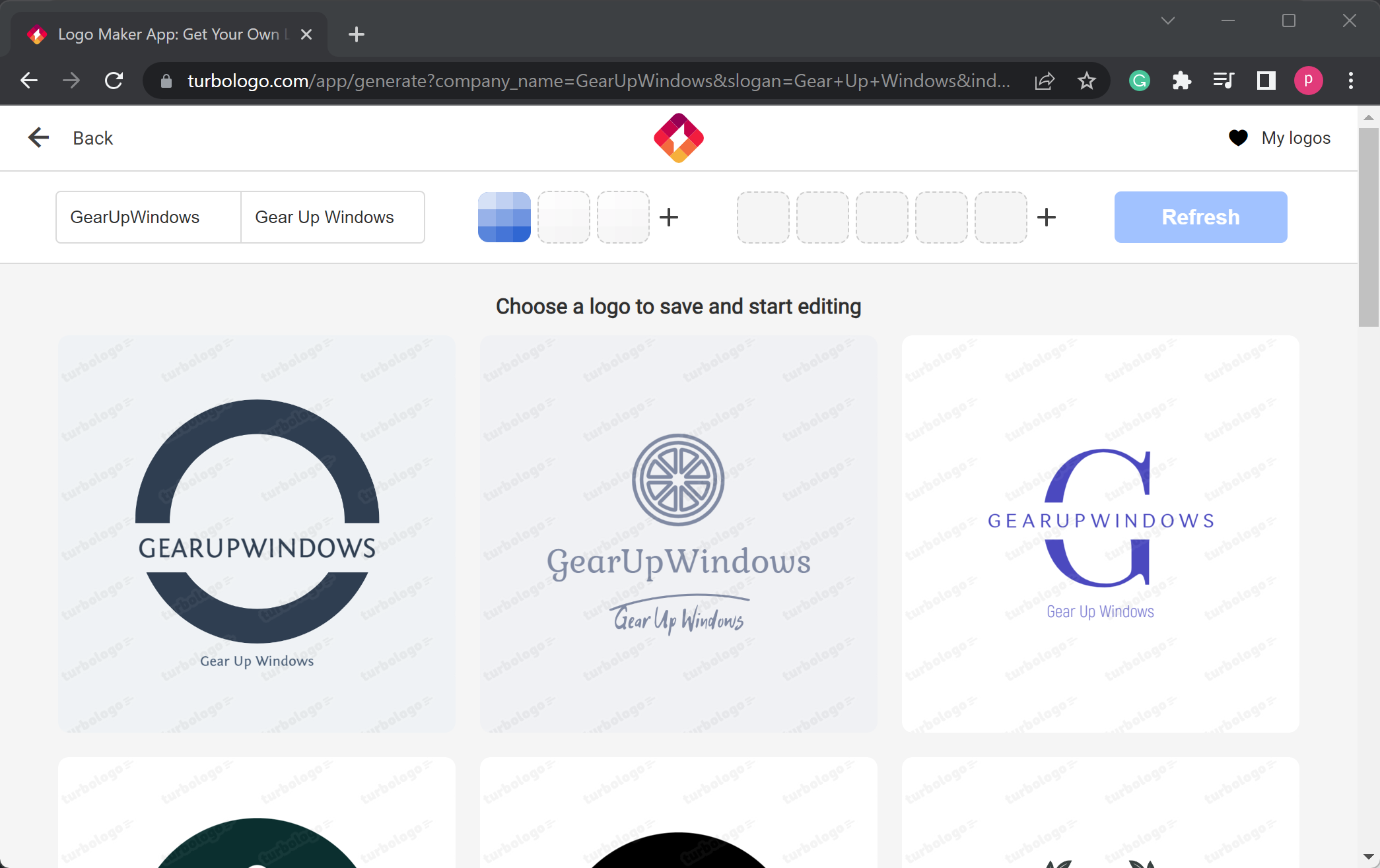Open Chrome three-dot menu

[1351, 81]
